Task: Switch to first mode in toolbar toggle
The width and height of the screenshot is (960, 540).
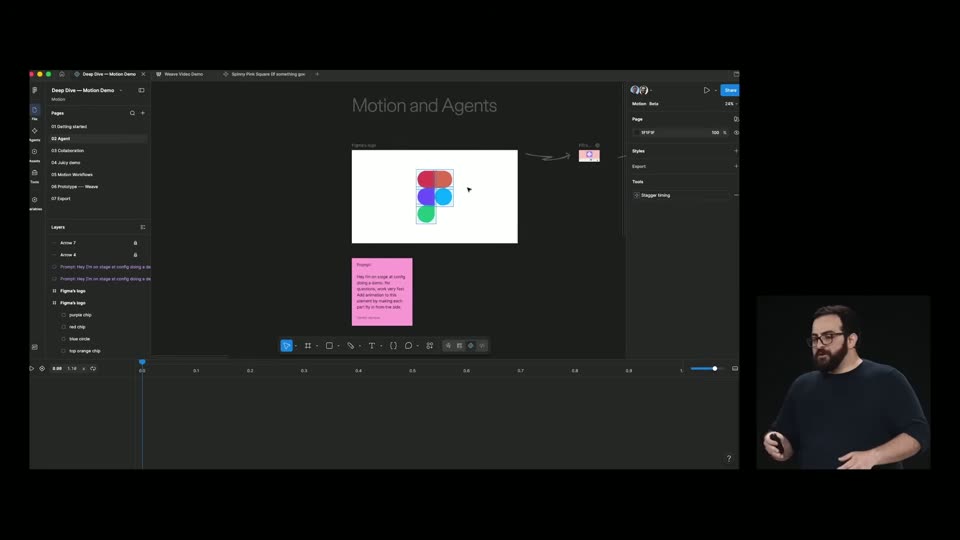Action: (448, 346)
